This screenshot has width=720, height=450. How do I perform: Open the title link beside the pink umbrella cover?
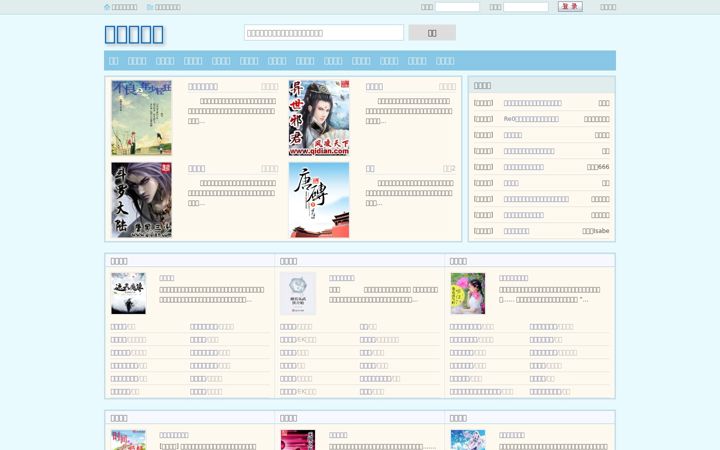coord(513,278)
